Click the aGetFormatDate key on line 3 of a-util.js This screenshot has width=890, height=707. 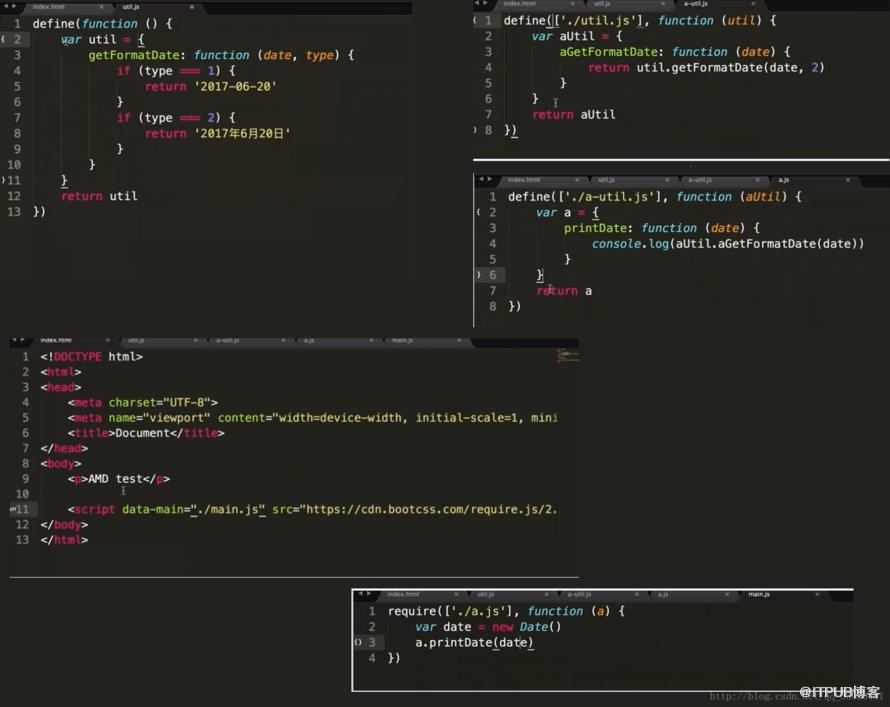(608, 52)
